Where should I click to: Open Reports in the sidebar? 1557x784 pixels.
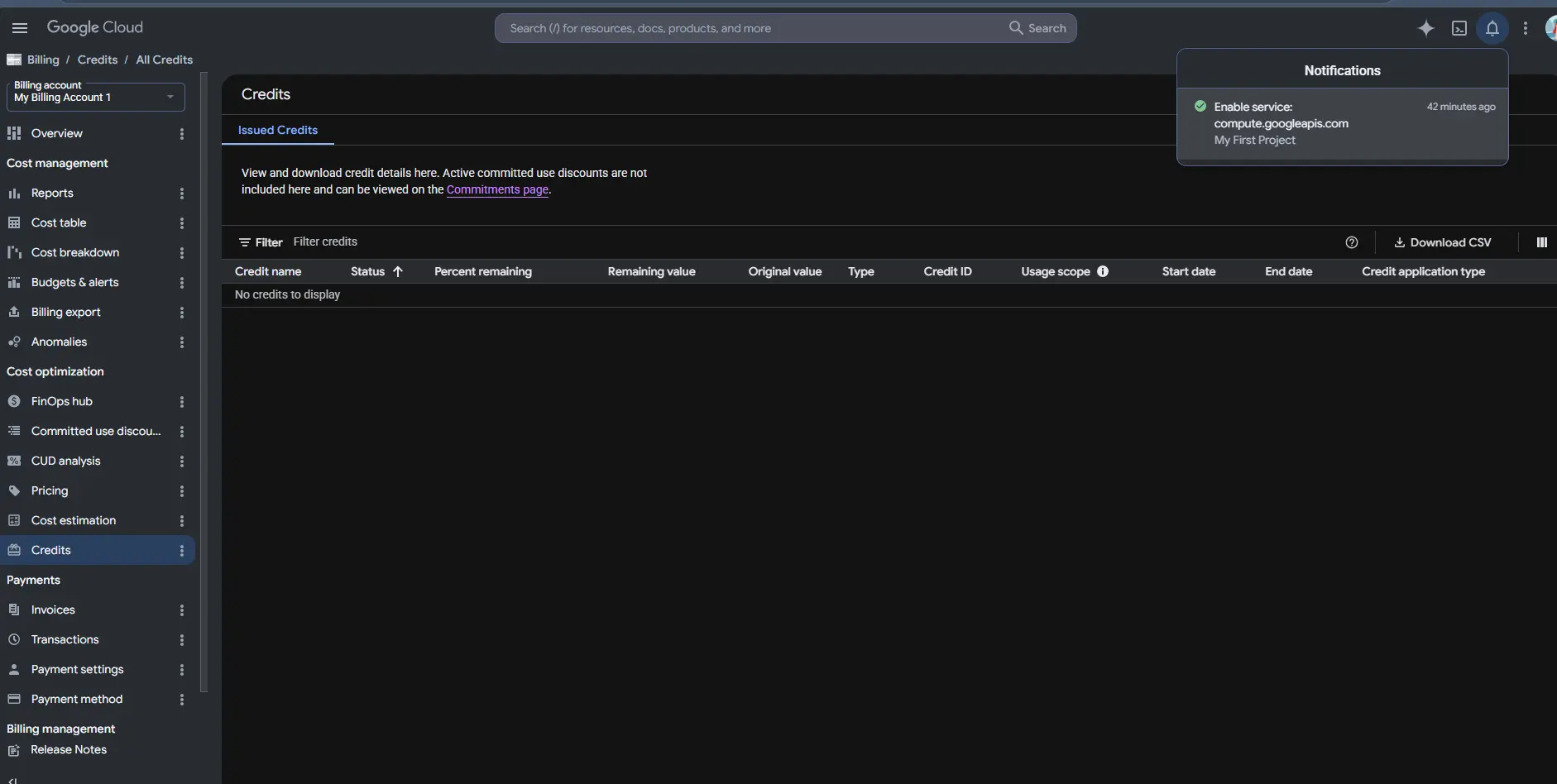pyautogui.click(x=52, y=193)
